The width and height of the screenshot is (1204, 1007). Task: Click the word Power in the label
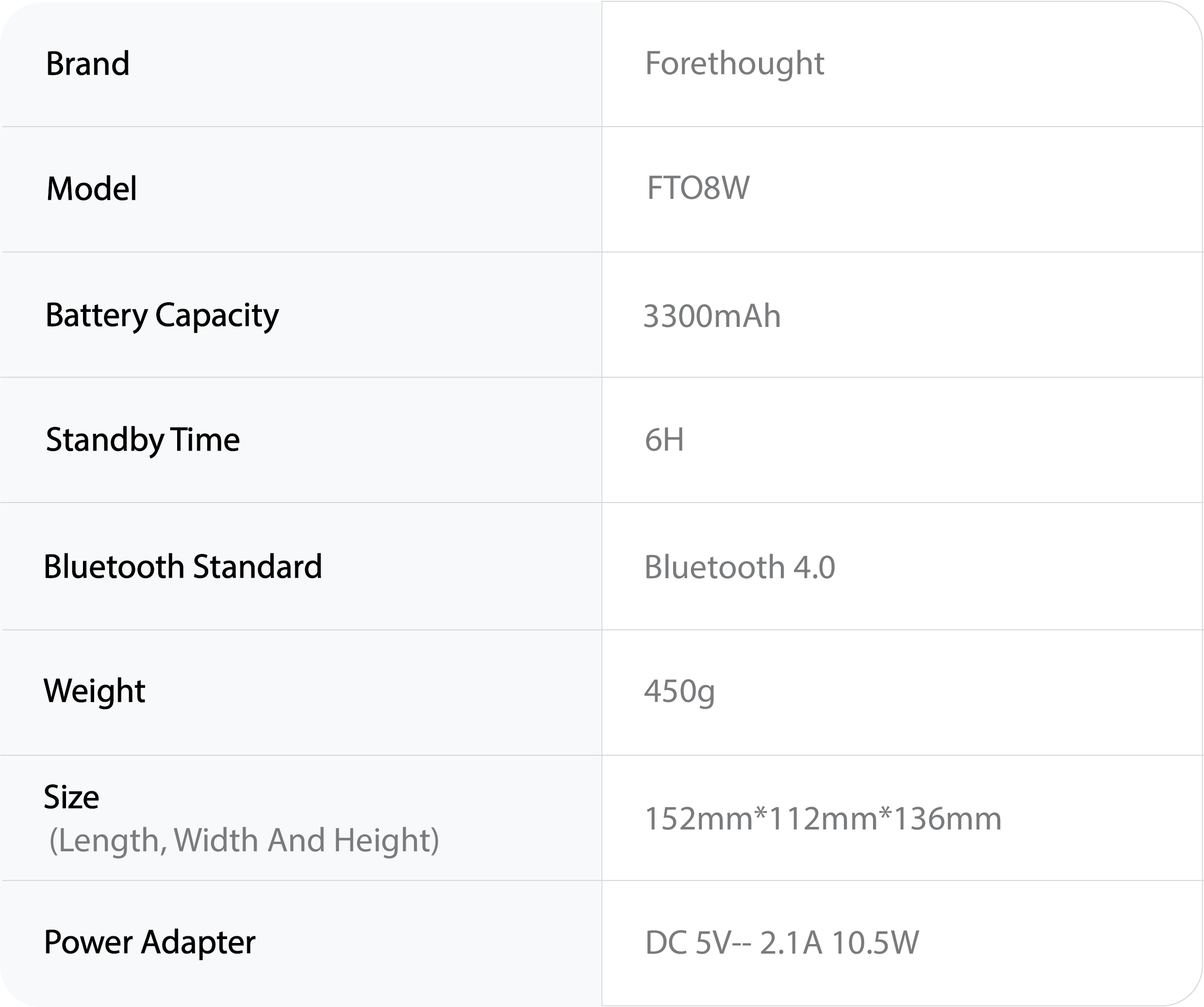88,942
